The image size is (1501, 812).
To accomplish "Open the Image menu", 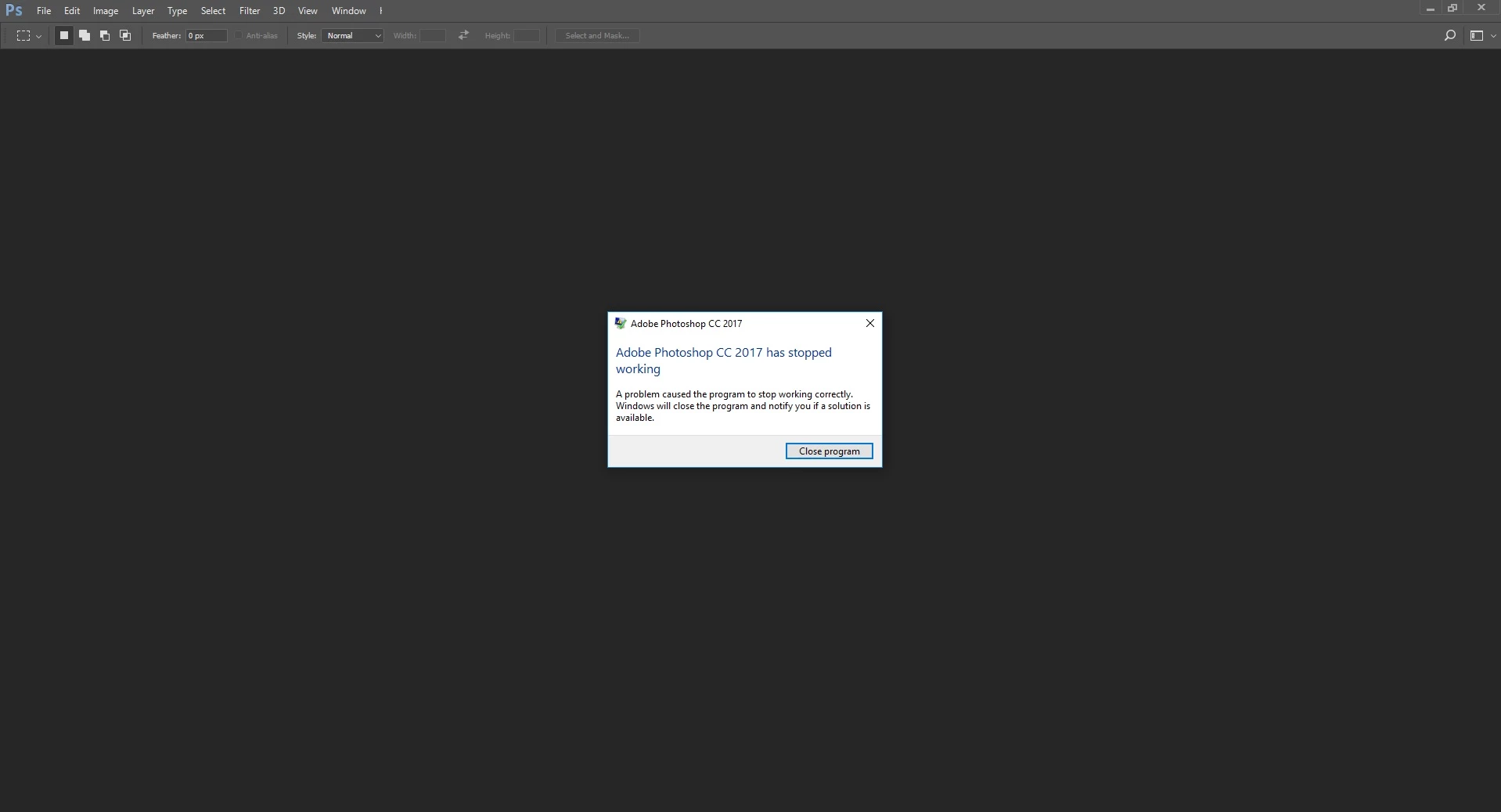I will tap(106, 11).
